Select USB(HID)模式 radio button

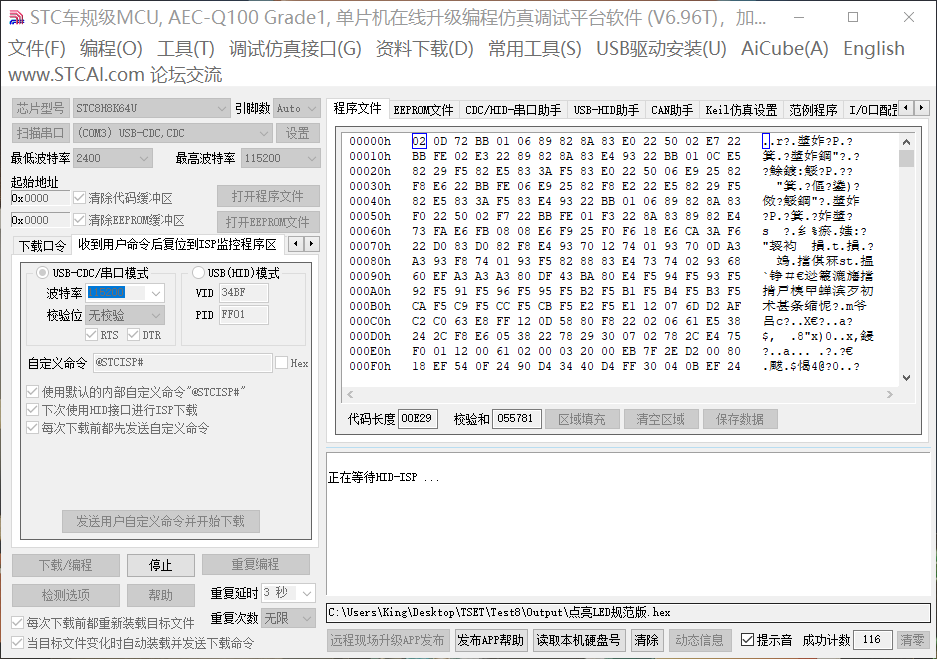[x=198, y=273]
